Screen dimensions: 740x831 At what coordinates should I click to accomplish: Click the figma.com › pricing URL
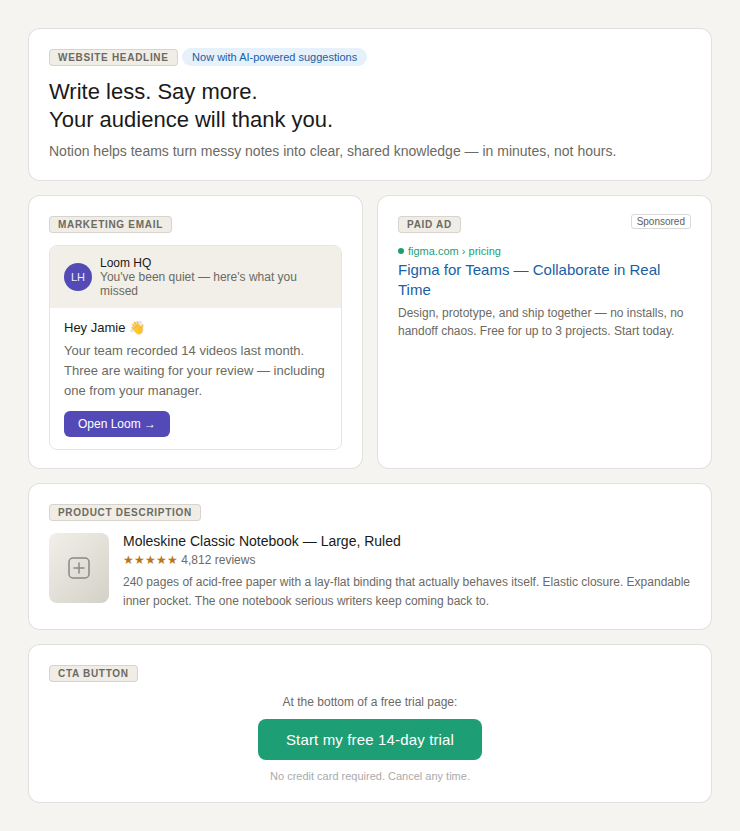(x=454, y=251)
